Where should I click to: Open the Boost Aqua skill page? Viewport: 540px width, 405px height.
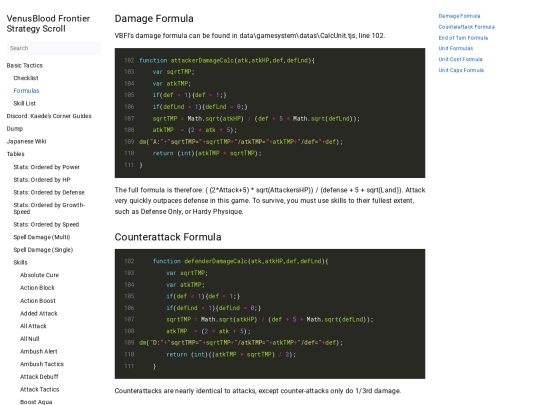click(x=36, y=402)
